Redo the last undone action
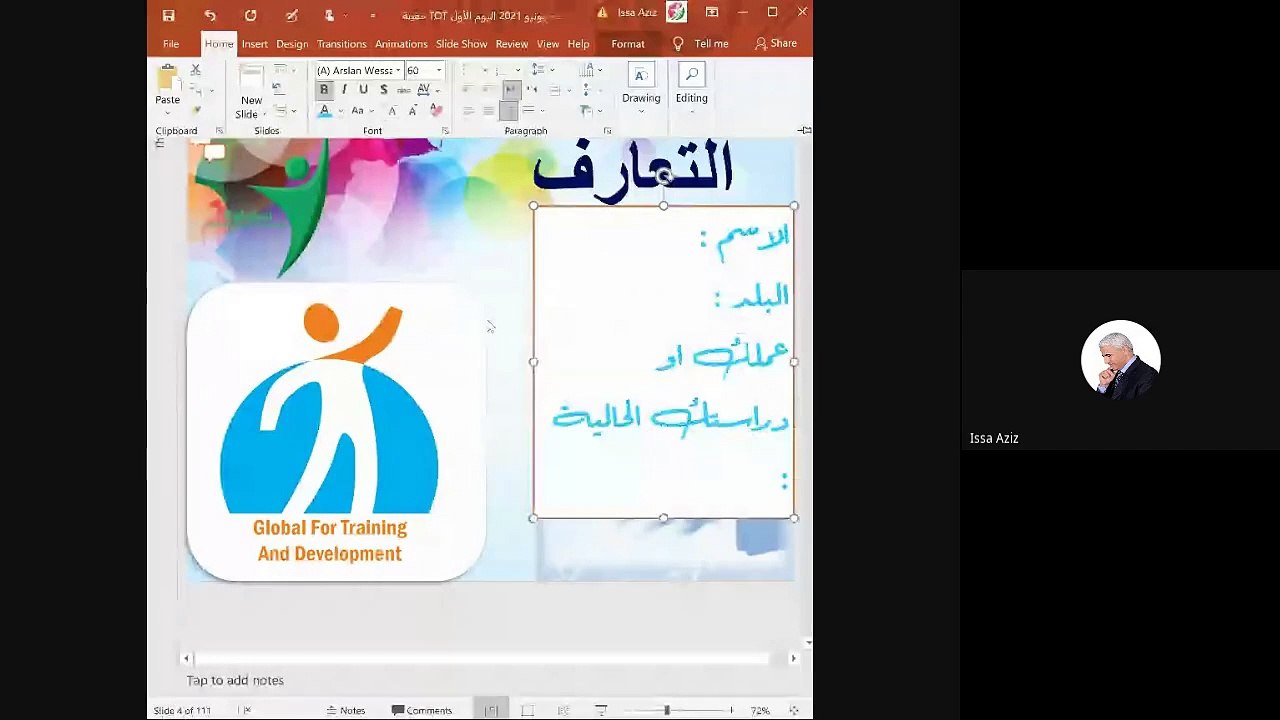1280x720 pixels. tap(250, 15)
